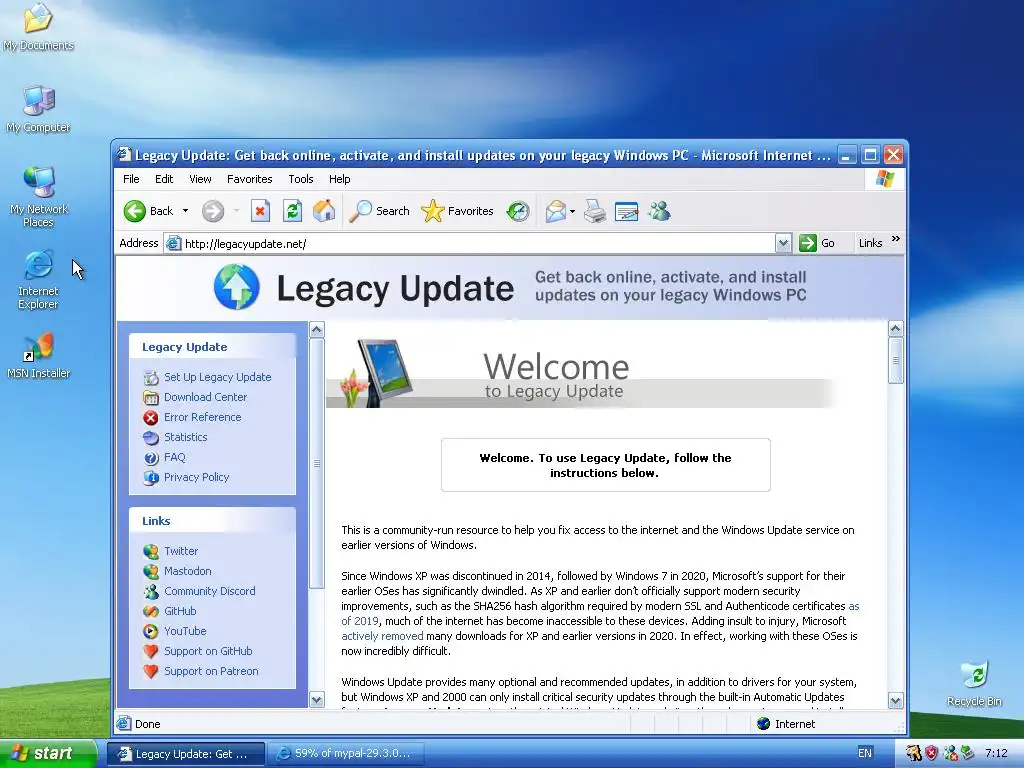Open History toolbar icon
Viewport: 1024px width, 768px height.
518,211
